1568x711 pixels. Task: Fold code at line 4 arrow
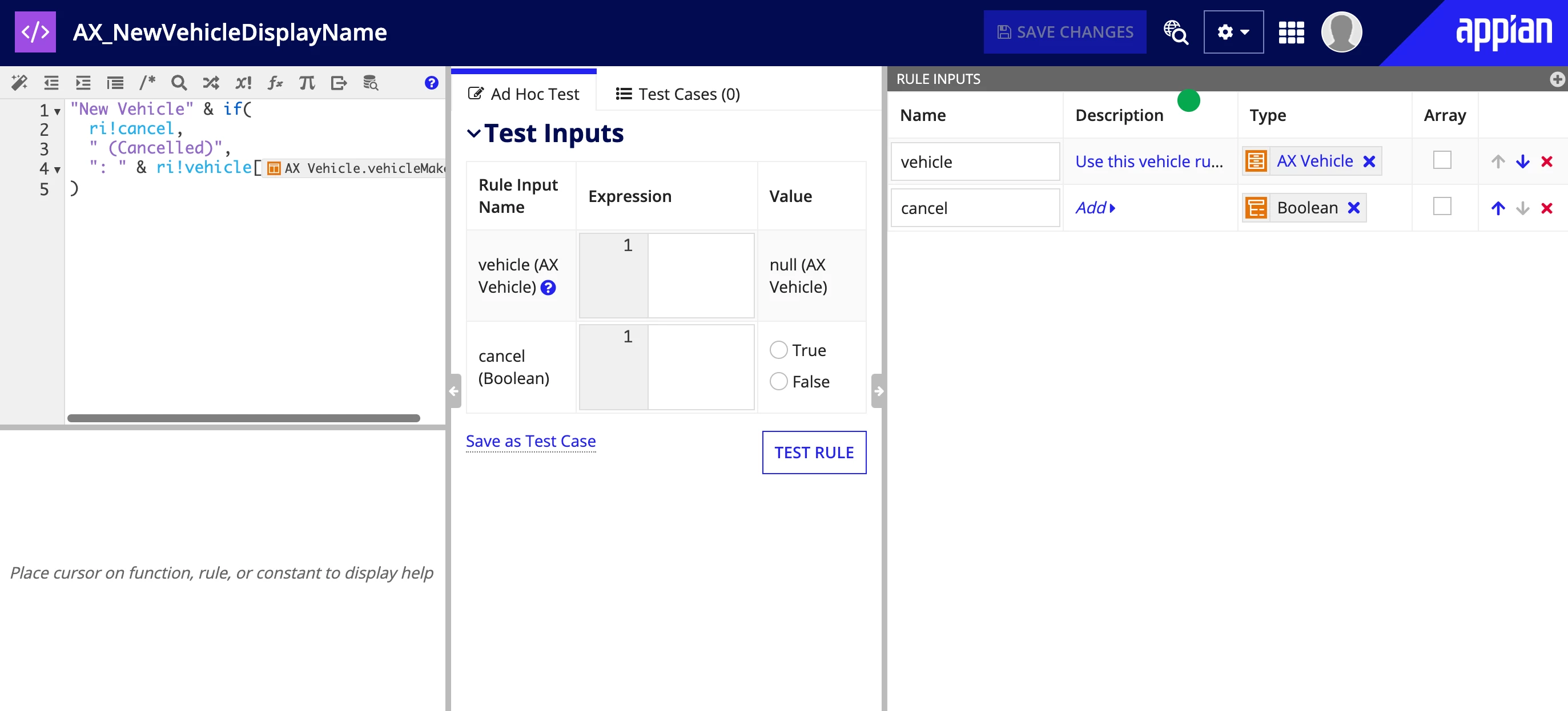(57, 169)
